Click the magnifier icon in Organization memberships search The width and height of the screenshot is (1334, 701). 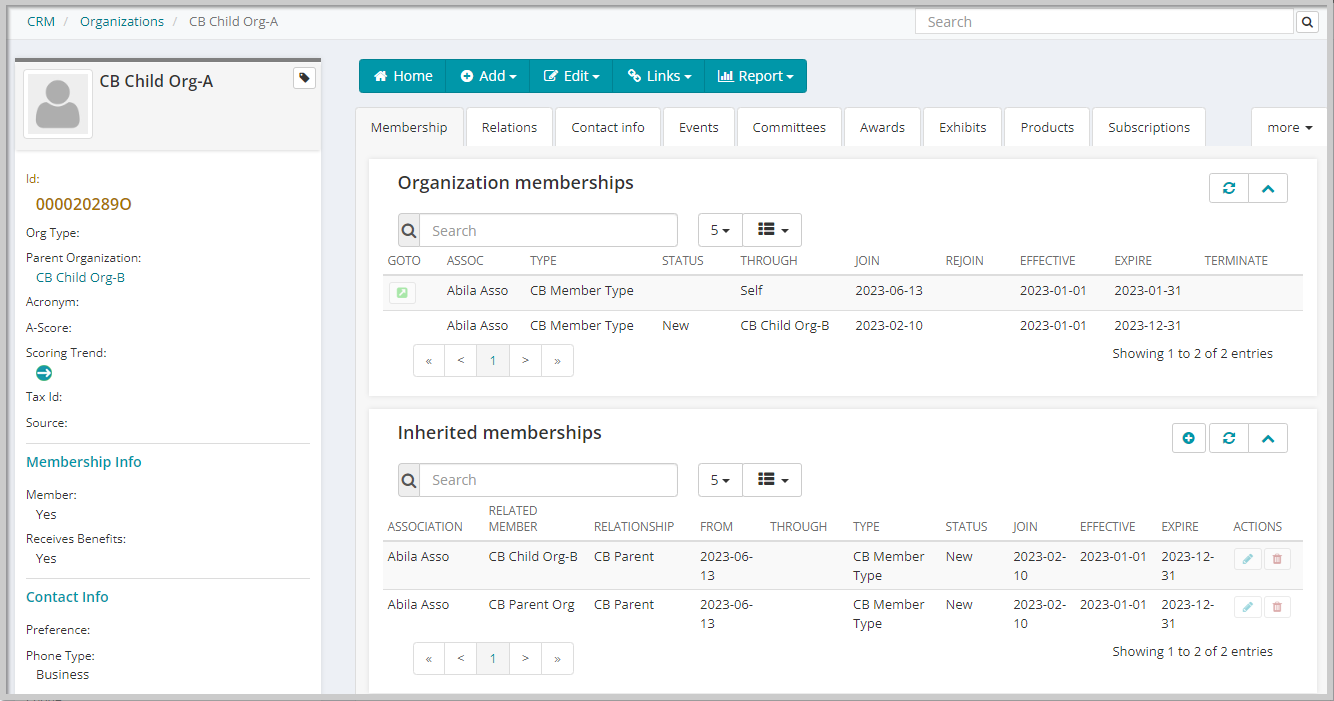[x=409, y=230]
